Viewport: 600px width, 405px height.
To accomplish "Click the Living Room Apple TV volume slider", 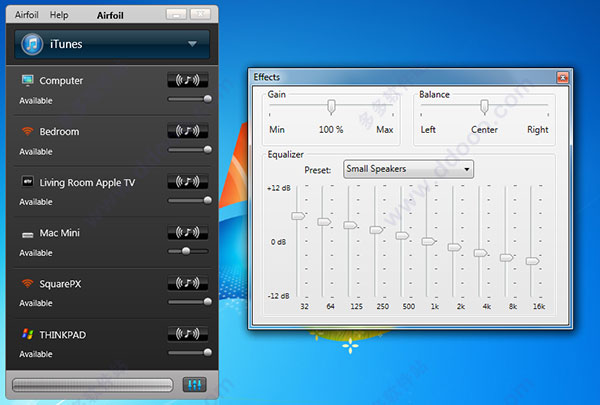I will click(x=189, y=200).
